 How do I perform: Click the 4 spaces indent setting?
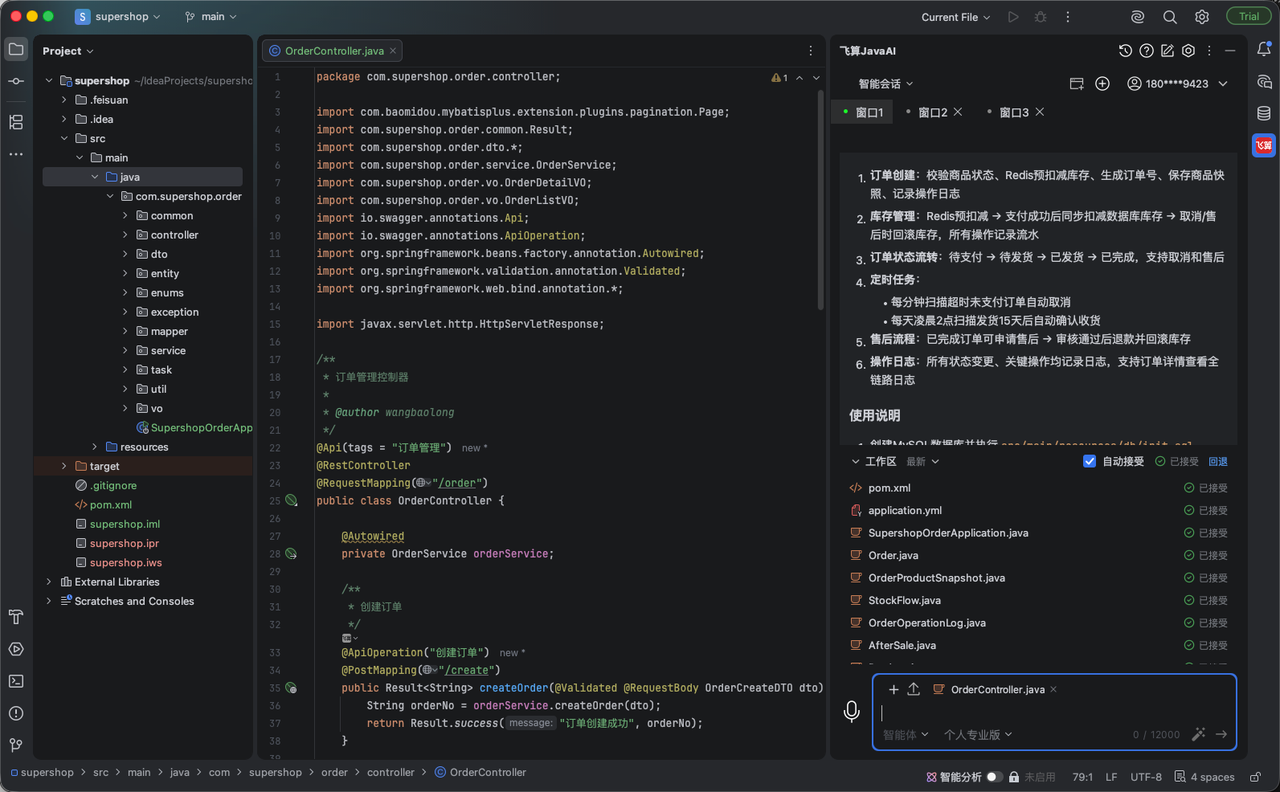pos(1204,776)
